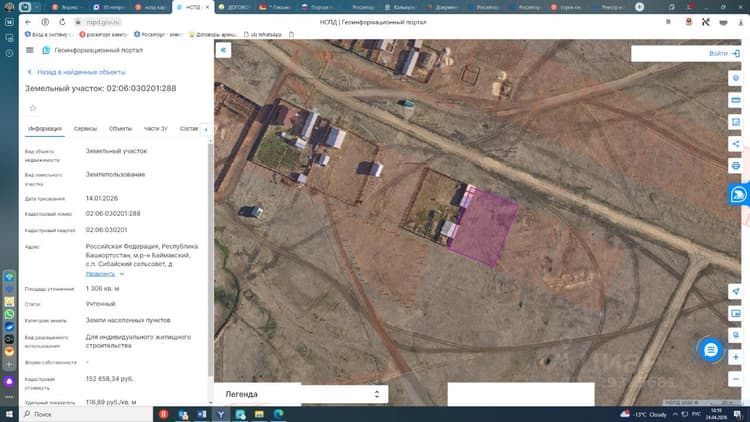The image size is (750, 422).
Task: Click the Войти login button
Action: [x=724, y=54]
